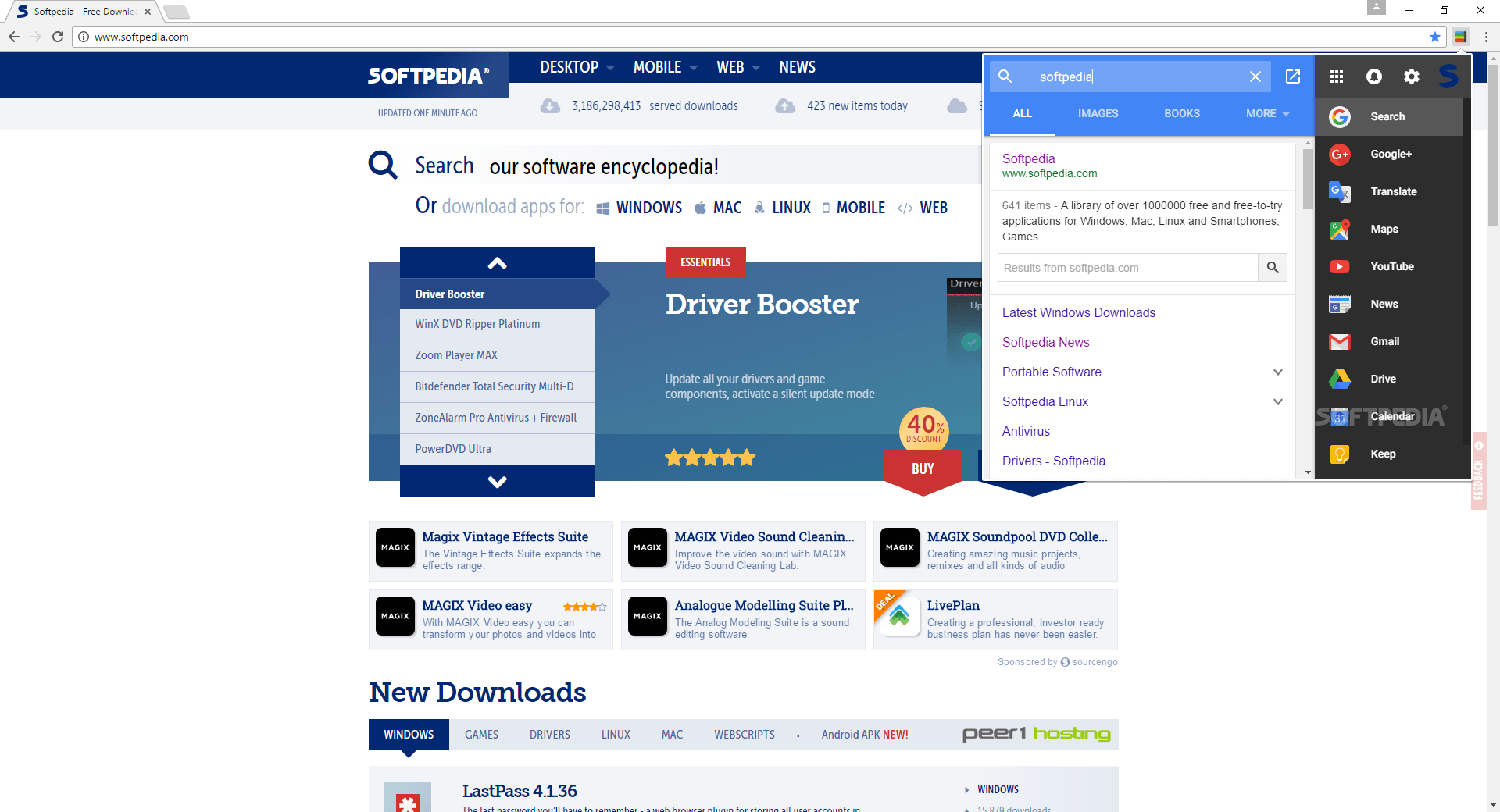Click the magnifier icon in popup search bar
The width and height of the screenshot is (1500, 812).
pyautogui.click(x=1005, y=77)
